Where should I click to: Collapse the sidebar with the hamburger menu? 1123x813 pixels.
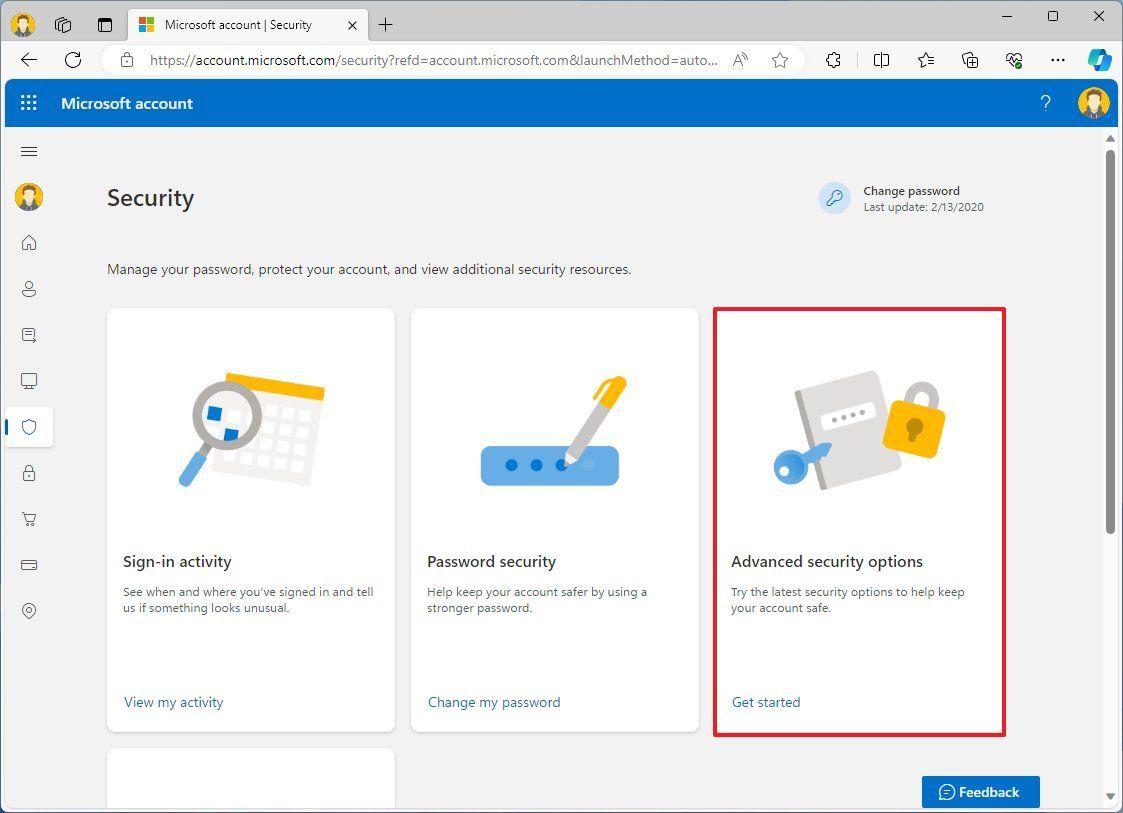pos(28,151)
